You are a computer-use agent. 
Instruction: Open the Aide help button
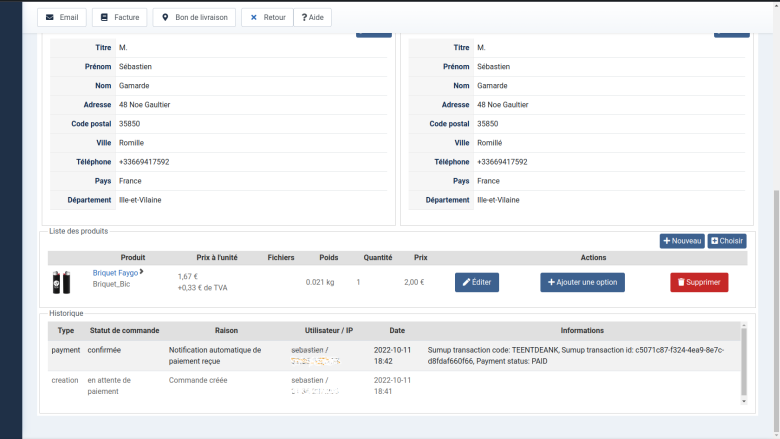tap(312, 18)
